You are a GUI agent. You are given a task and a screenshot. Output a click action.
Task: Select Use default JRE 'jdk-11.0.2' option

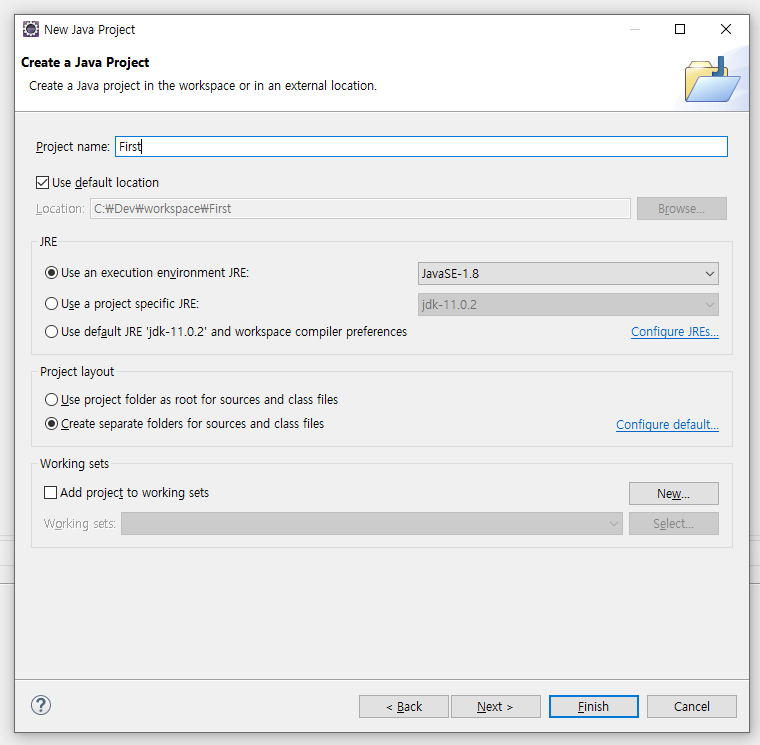click(52, 331)
